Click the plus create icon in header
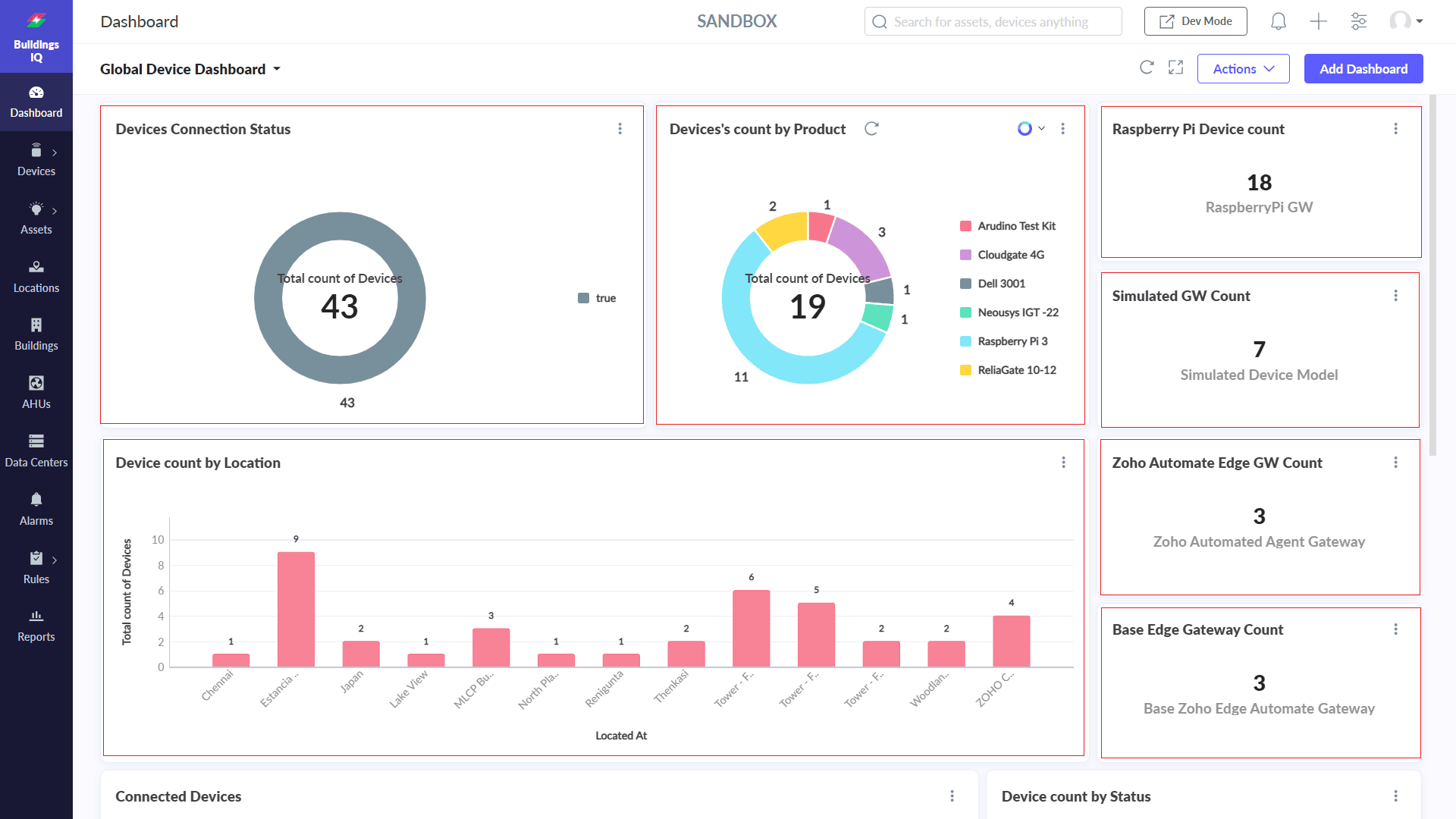This screenshot has width=1456, height=819. [x=1319, y=21]
